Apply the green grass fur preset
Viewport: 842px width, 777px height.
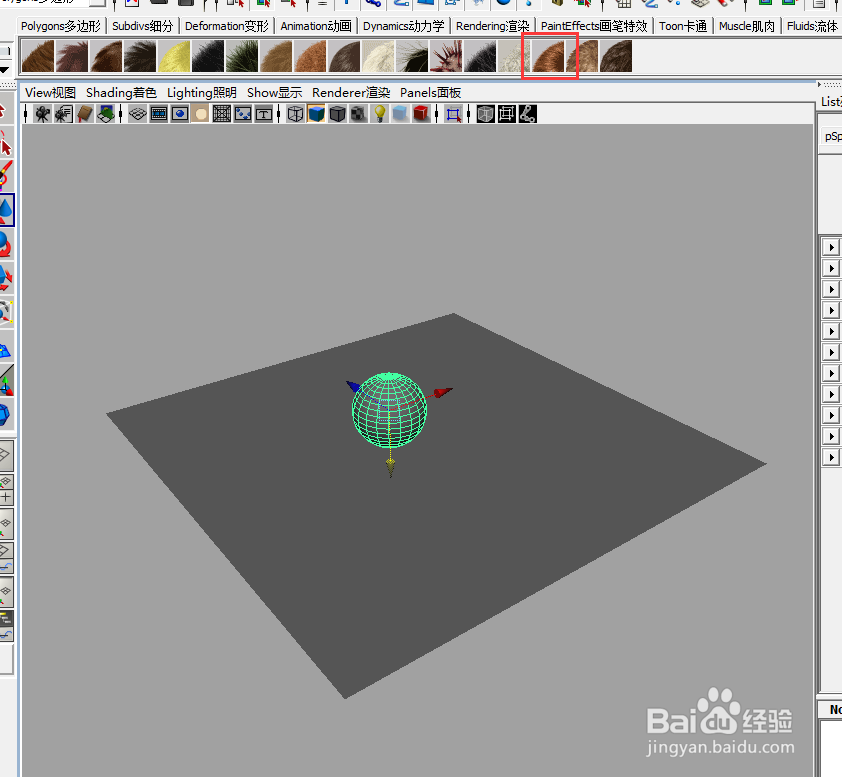tap(242, 56)
